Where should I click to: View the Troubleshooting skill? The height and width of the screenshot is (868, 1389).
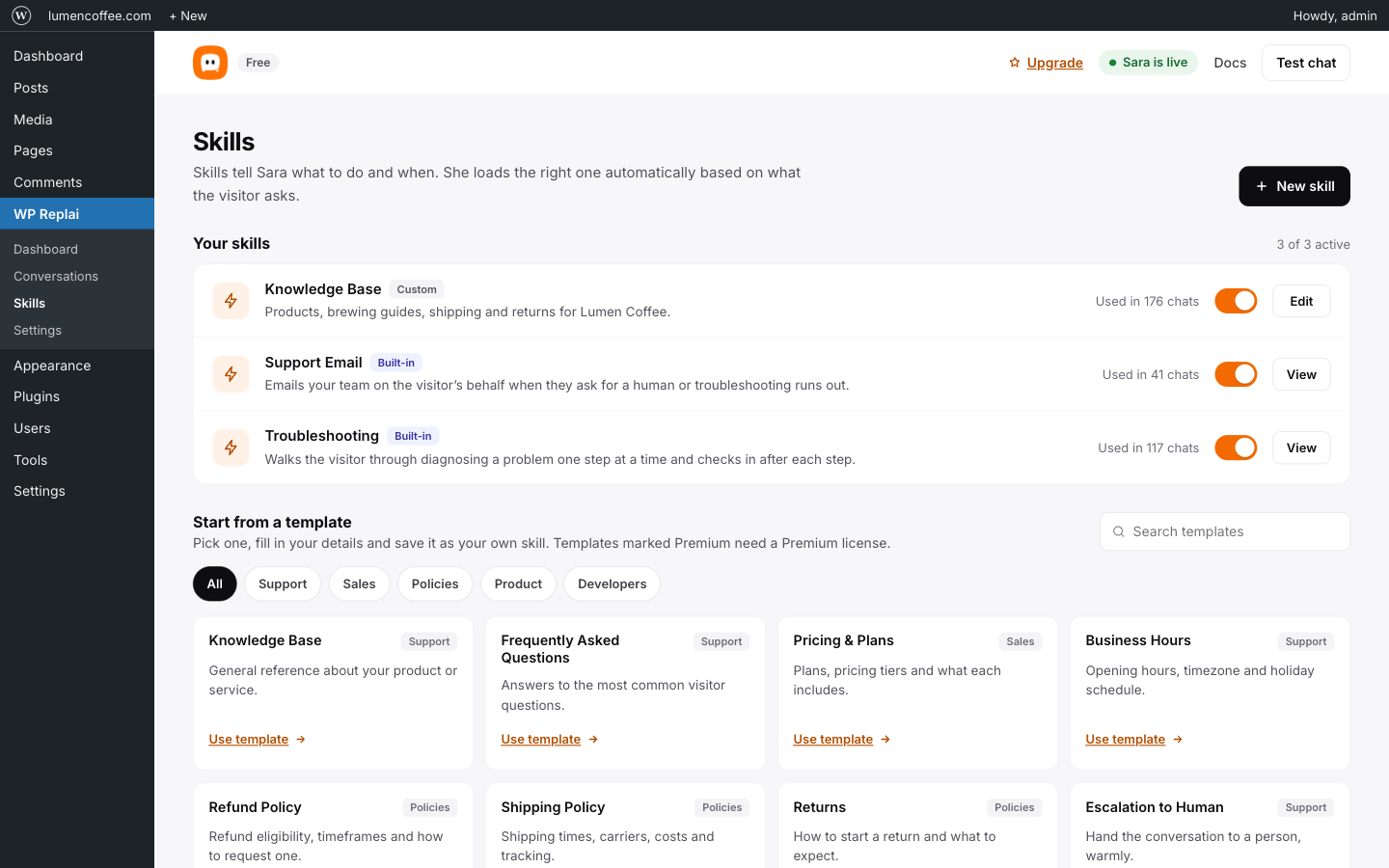[x=1301, y=448]
